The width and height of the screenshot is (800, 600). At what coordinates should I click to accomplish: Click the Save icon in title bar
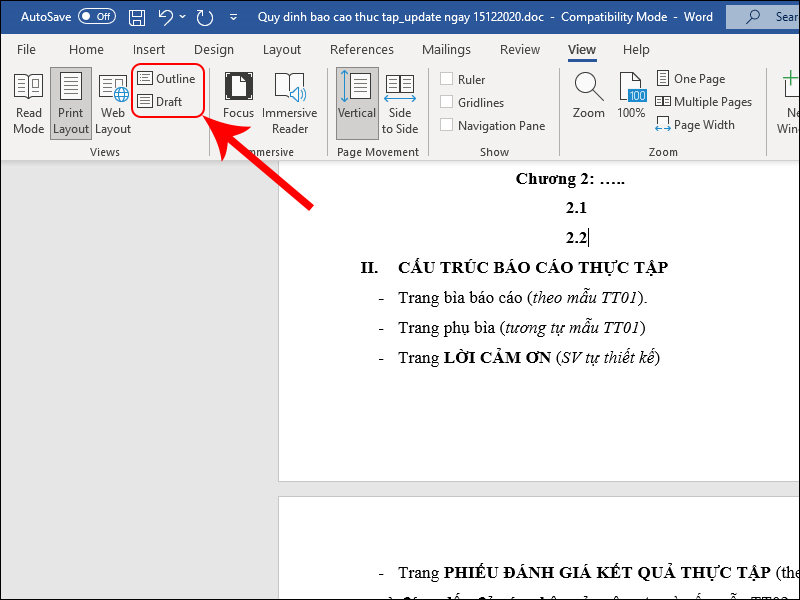pos(137,17)
